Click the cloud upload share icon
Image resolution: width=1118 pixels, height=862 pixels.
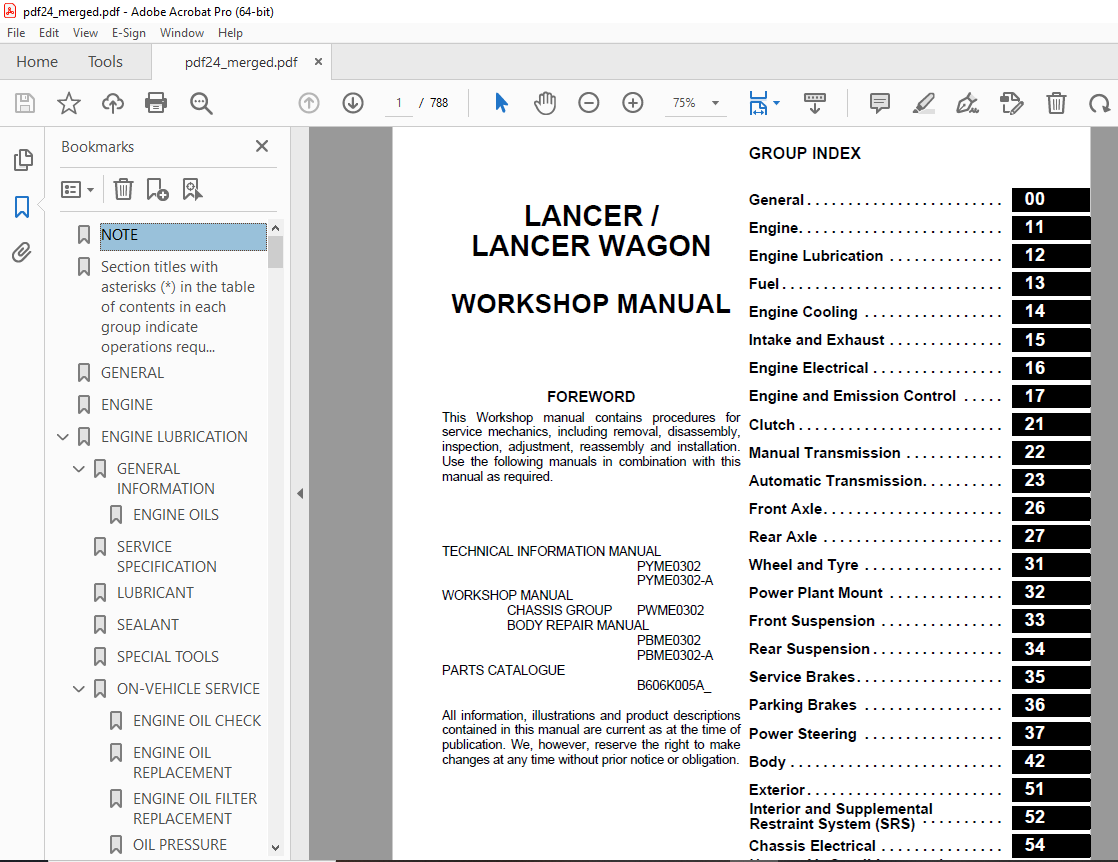coord(113,103)
